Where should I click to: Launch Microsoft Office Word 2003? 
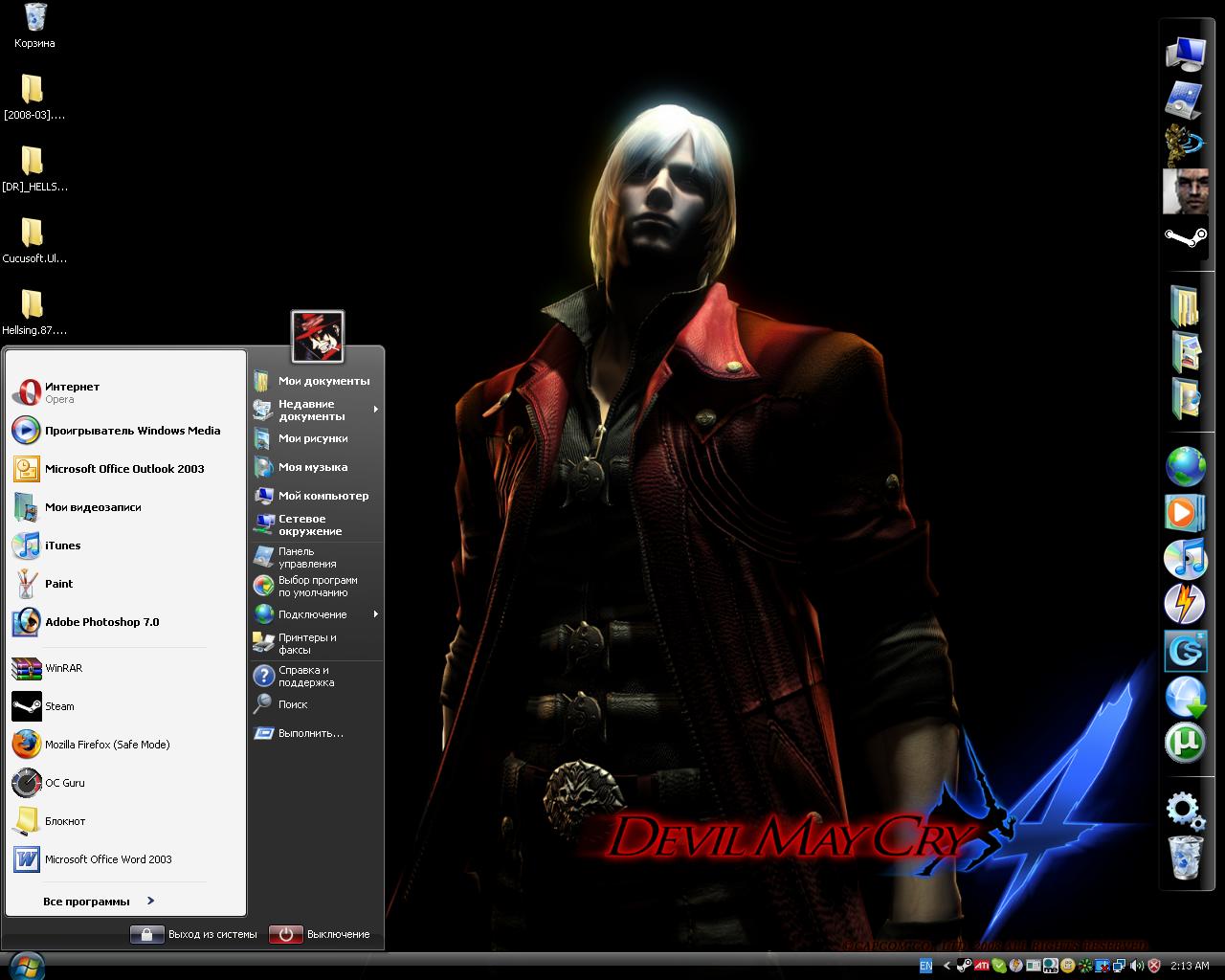coord(126,859)
